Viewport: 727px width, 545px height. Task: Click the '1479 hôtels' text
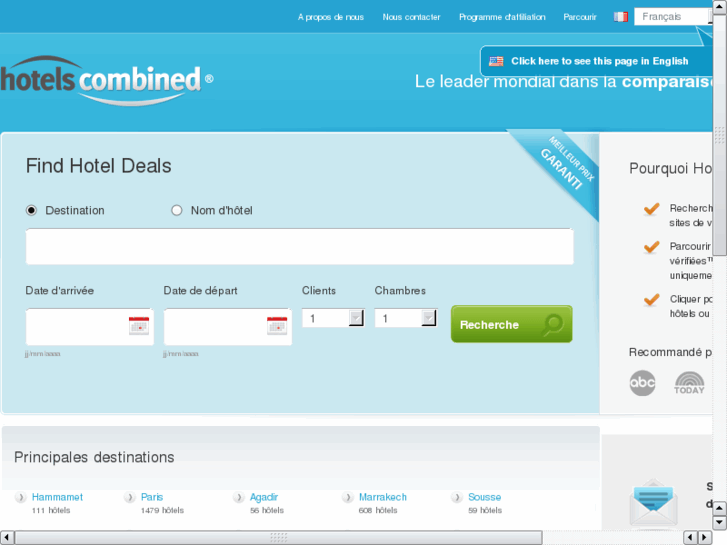click(162, 510)
